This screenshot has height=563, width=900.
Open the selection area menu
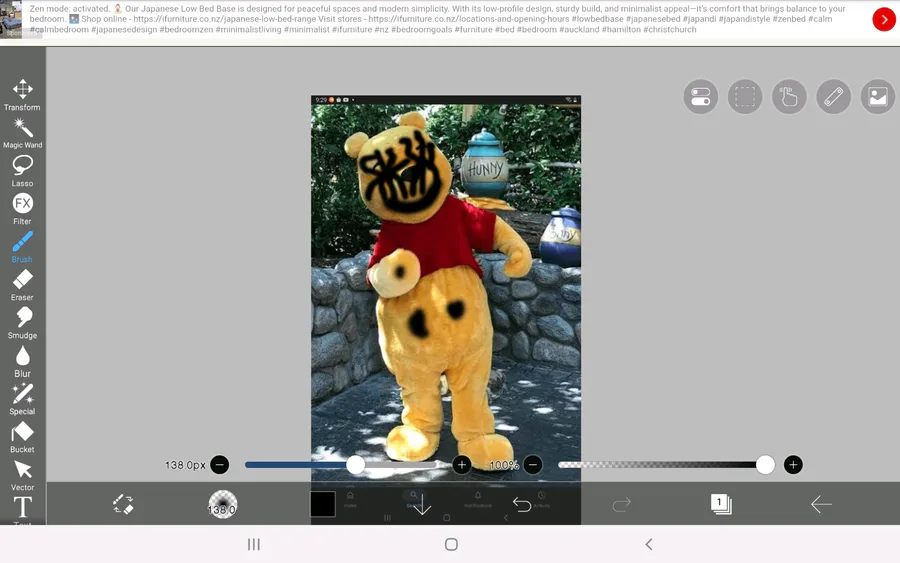tap(744, 96)
